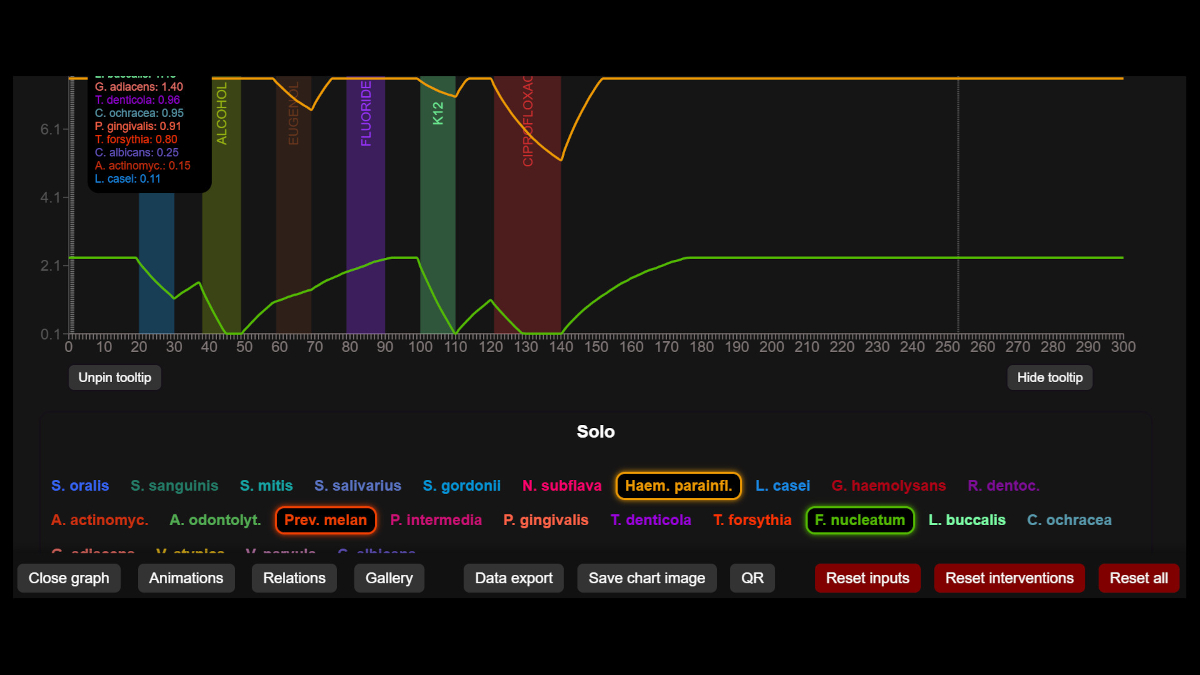The height and width of the screenshot is (675, 1200).
Task: Select the red Ciprofloxacin intervention band
Action: coord(527,240)
